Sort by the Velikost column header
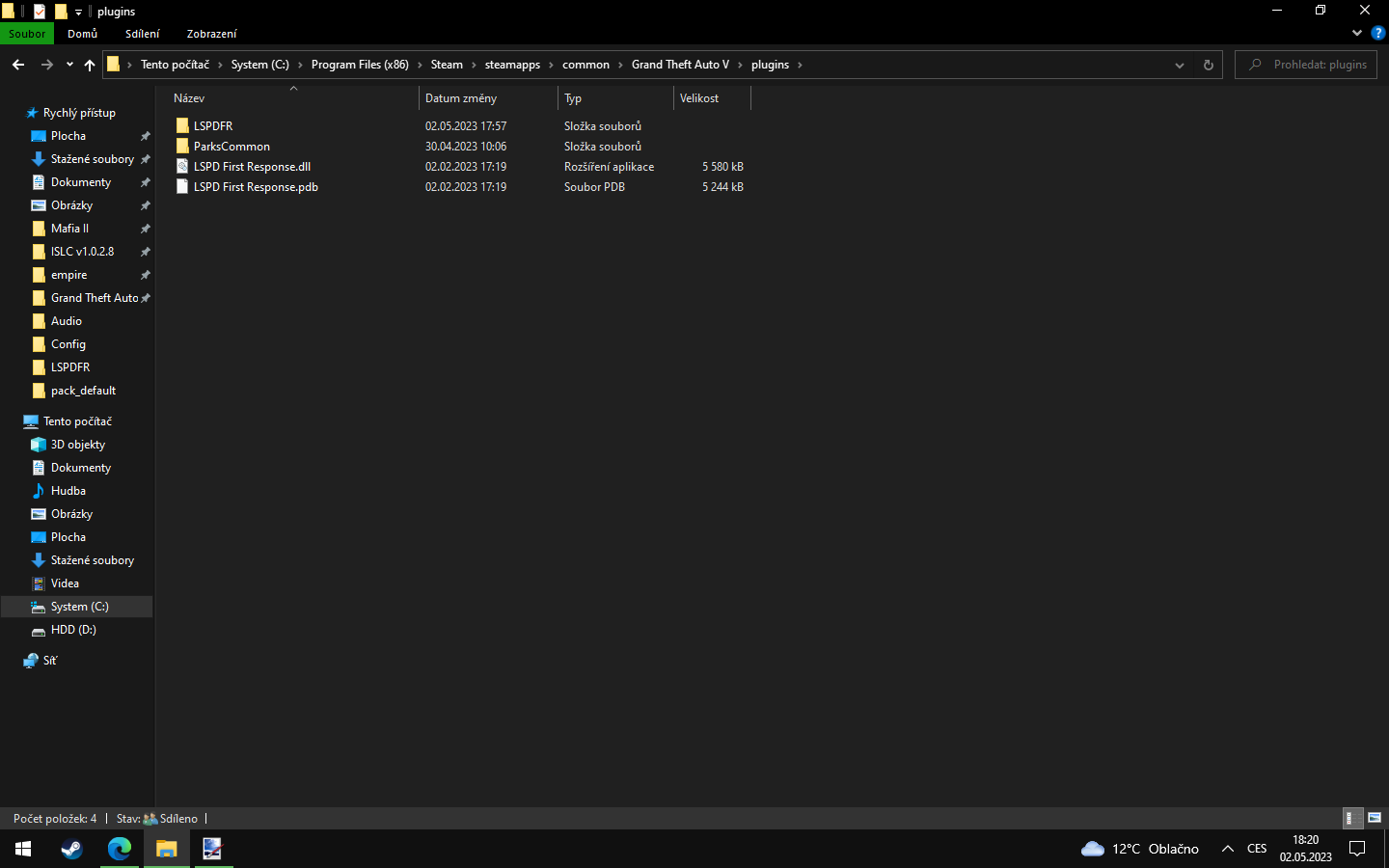1389x868 pixels. (712, 98)
